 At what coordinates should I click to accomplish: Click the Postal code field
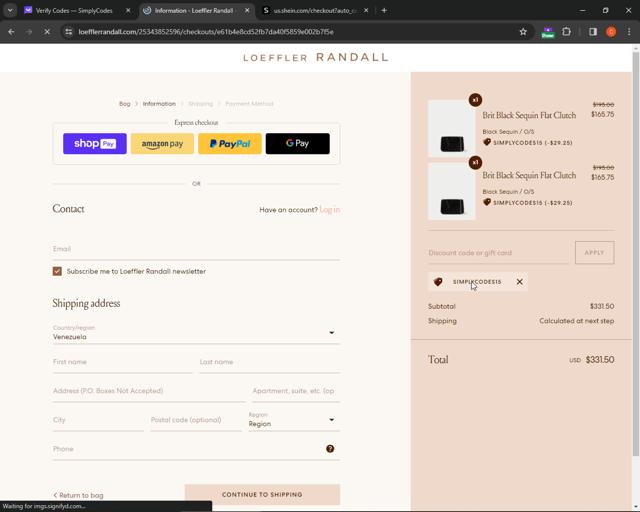point(196,420)
